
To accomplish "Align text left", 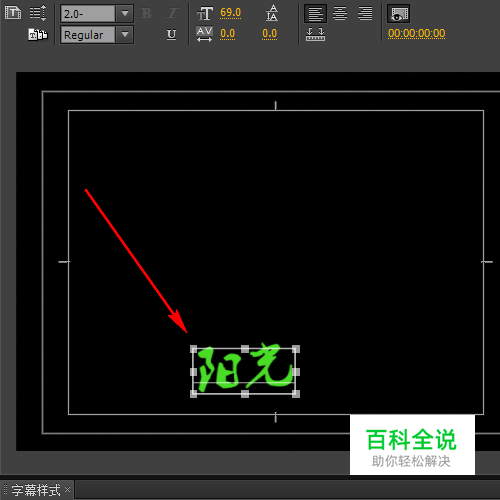I will click(x=315, y=14).
